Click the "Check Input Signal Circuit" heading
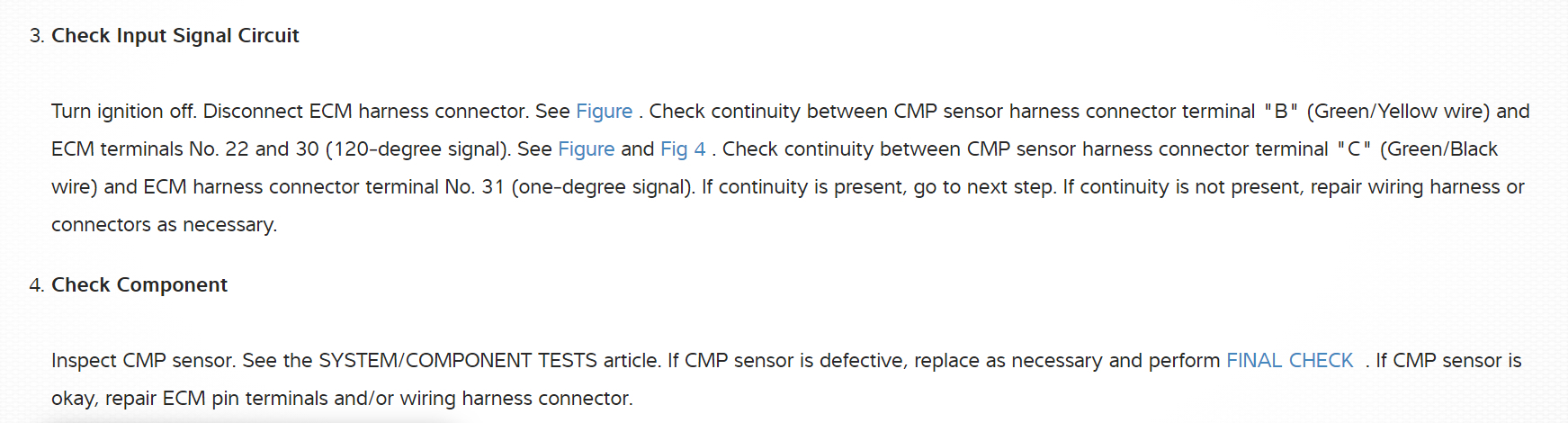The width and height of the screenshot is (1568, 423). [x=175, y=35]
